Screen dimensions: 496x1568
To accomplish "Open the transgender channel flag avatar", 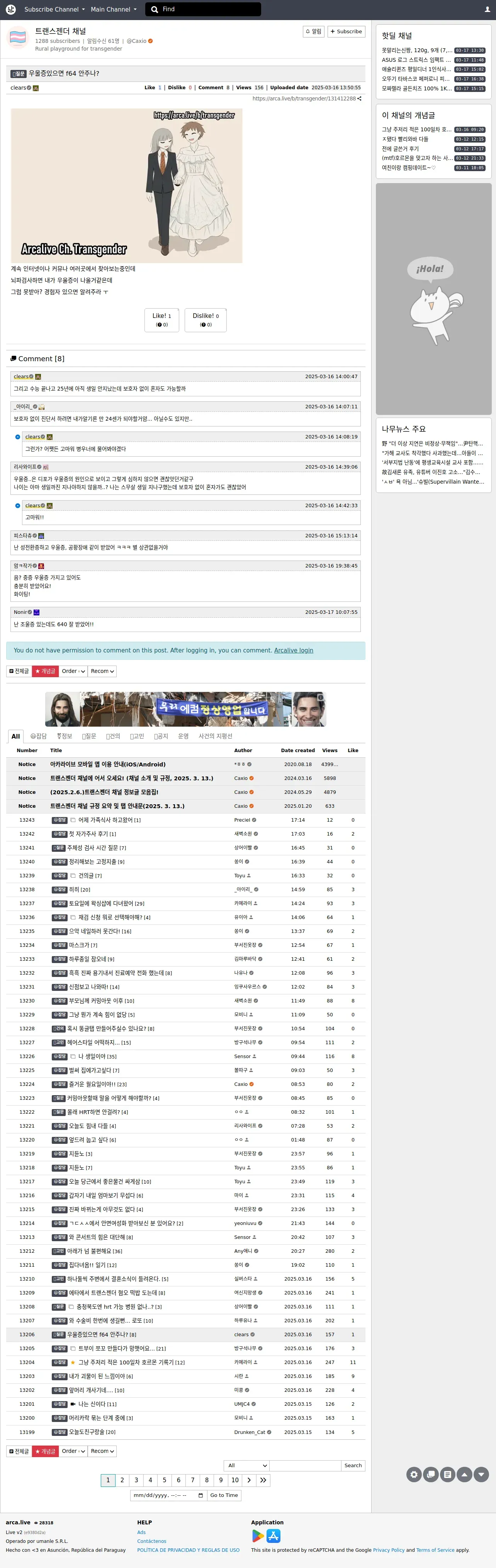I will click(x=18, y=38).
